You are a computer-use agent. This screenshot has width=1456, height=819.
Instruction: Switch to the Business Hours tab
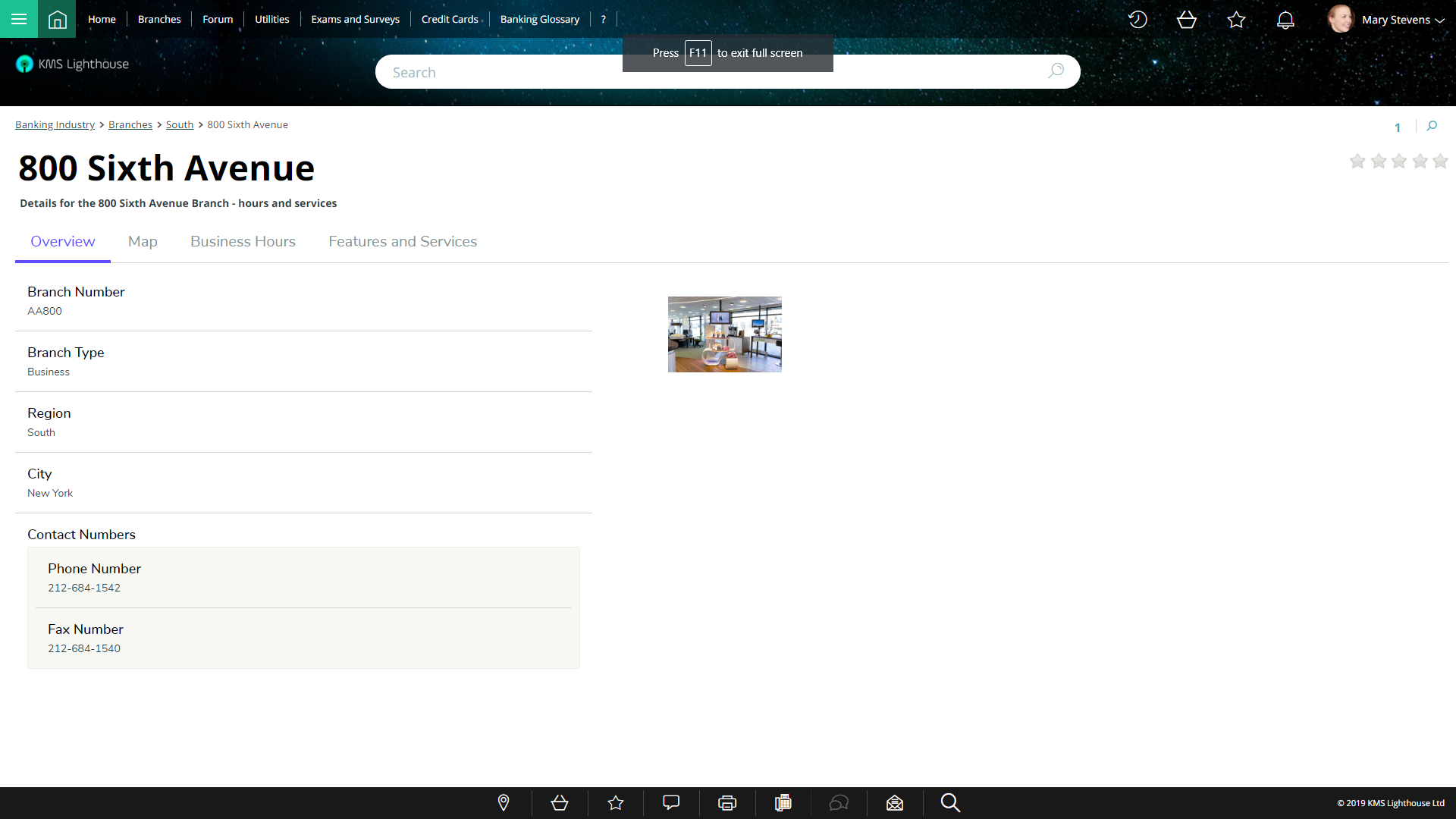[243, 241]
